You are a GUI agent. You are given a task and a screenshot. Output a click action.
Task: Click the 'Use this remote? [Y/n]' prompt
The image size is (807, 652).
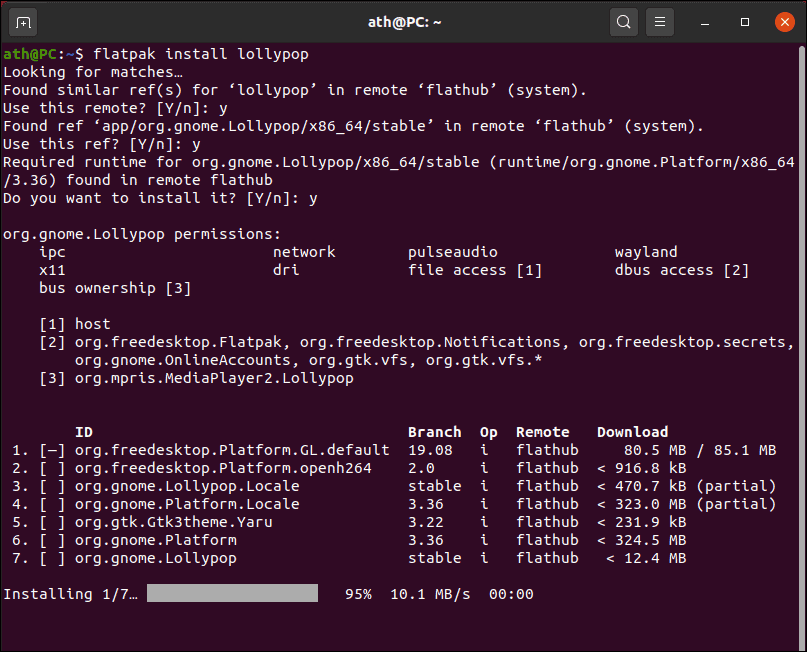(106, 108)
